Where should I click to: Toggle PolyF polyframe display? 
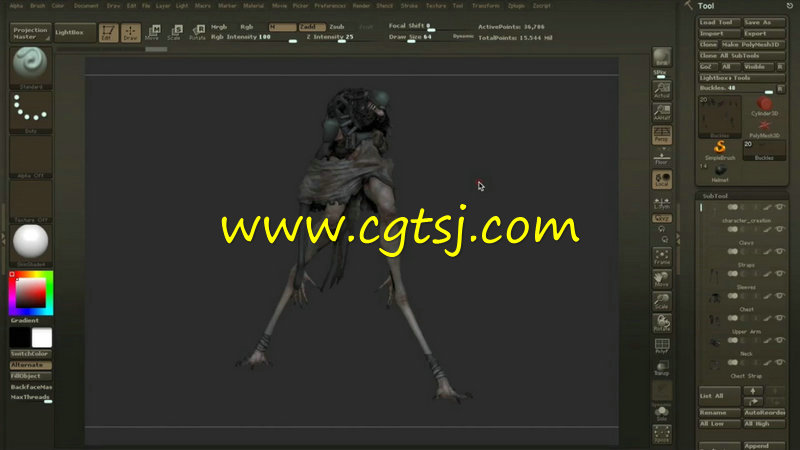coord(662,345)
